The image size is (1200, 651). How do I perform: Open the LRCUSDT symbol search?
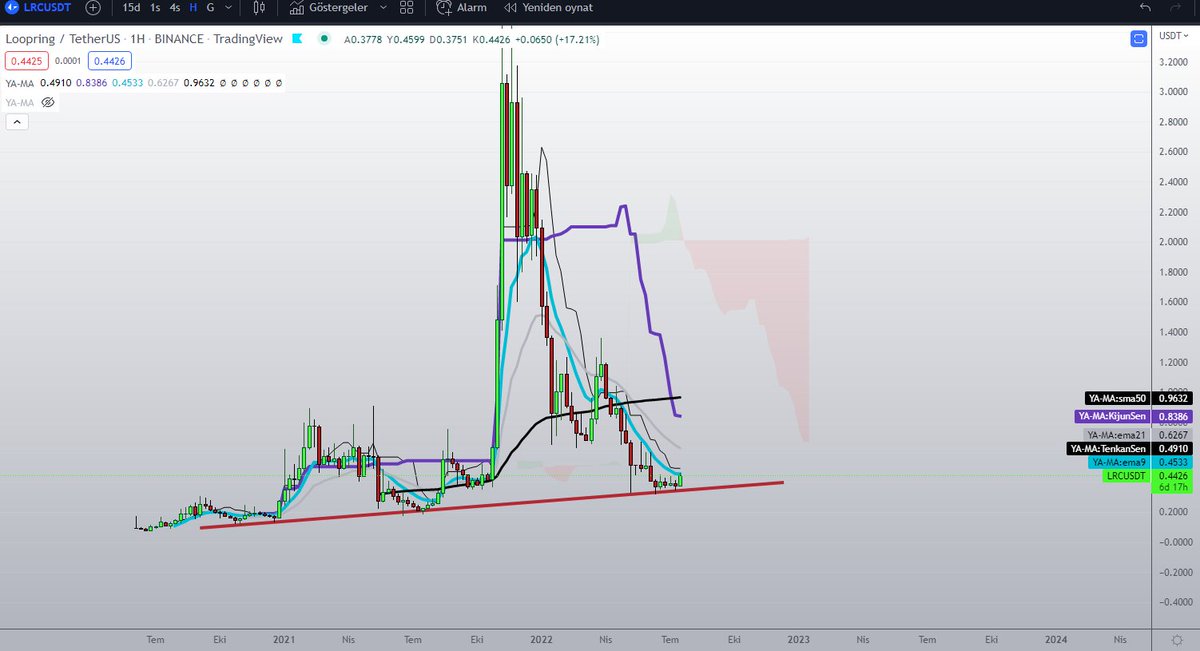pos(39,7)
